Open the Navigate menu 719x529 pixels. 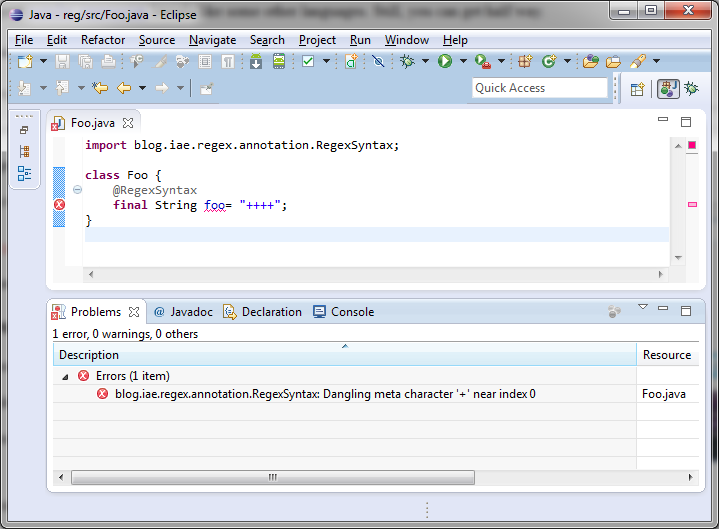coord(212,40)
